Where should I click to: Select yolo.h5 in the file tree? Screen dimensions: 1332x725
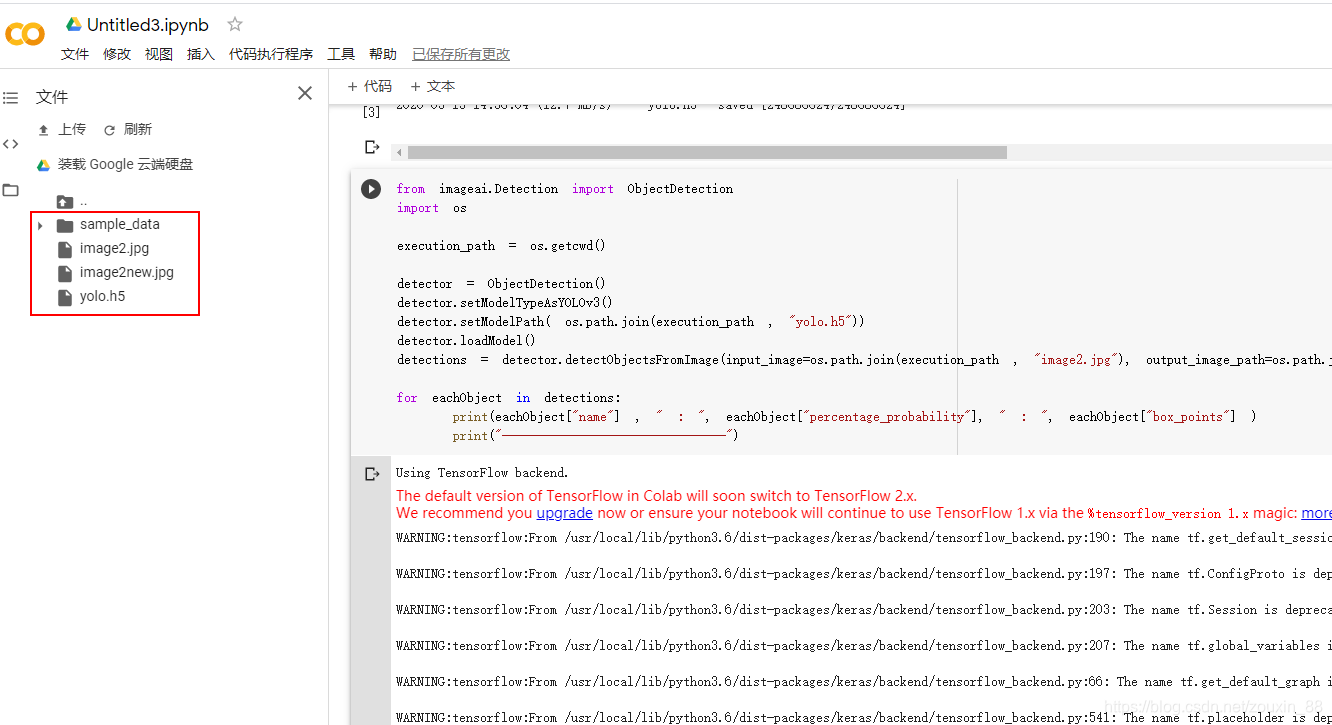102,296
